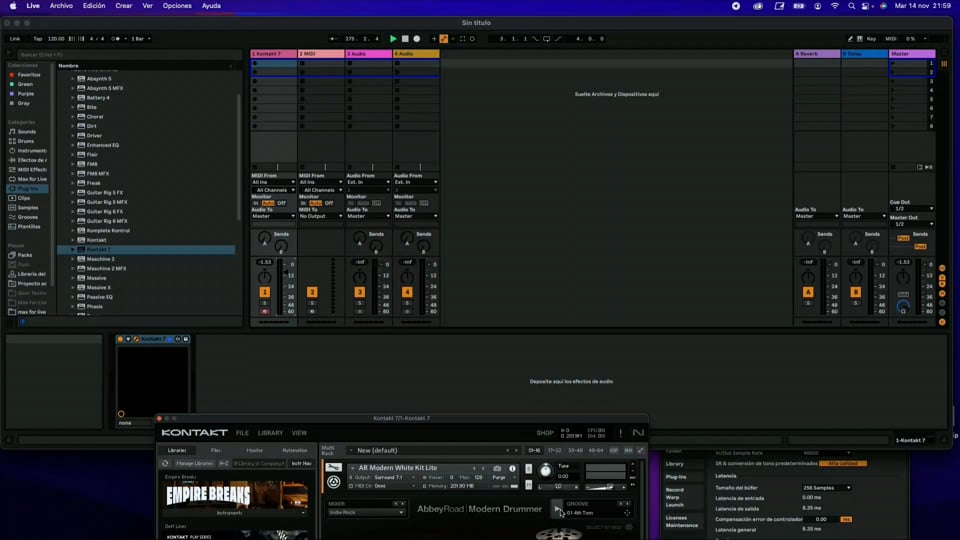This screenshot has height=540, width=960.
Task: Select the Purple collection tag
Action: tap(26, 94)
